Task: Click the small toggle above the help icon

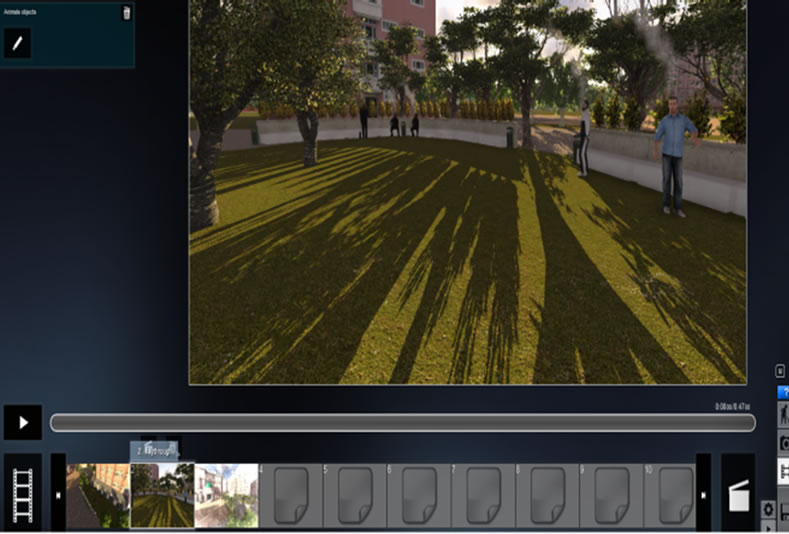Action: pos(780,370)
